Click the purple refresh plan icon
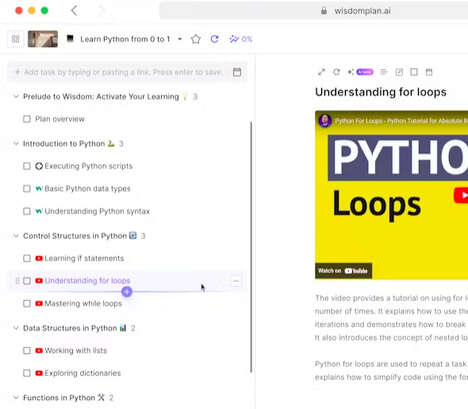 tap(215, 39)
